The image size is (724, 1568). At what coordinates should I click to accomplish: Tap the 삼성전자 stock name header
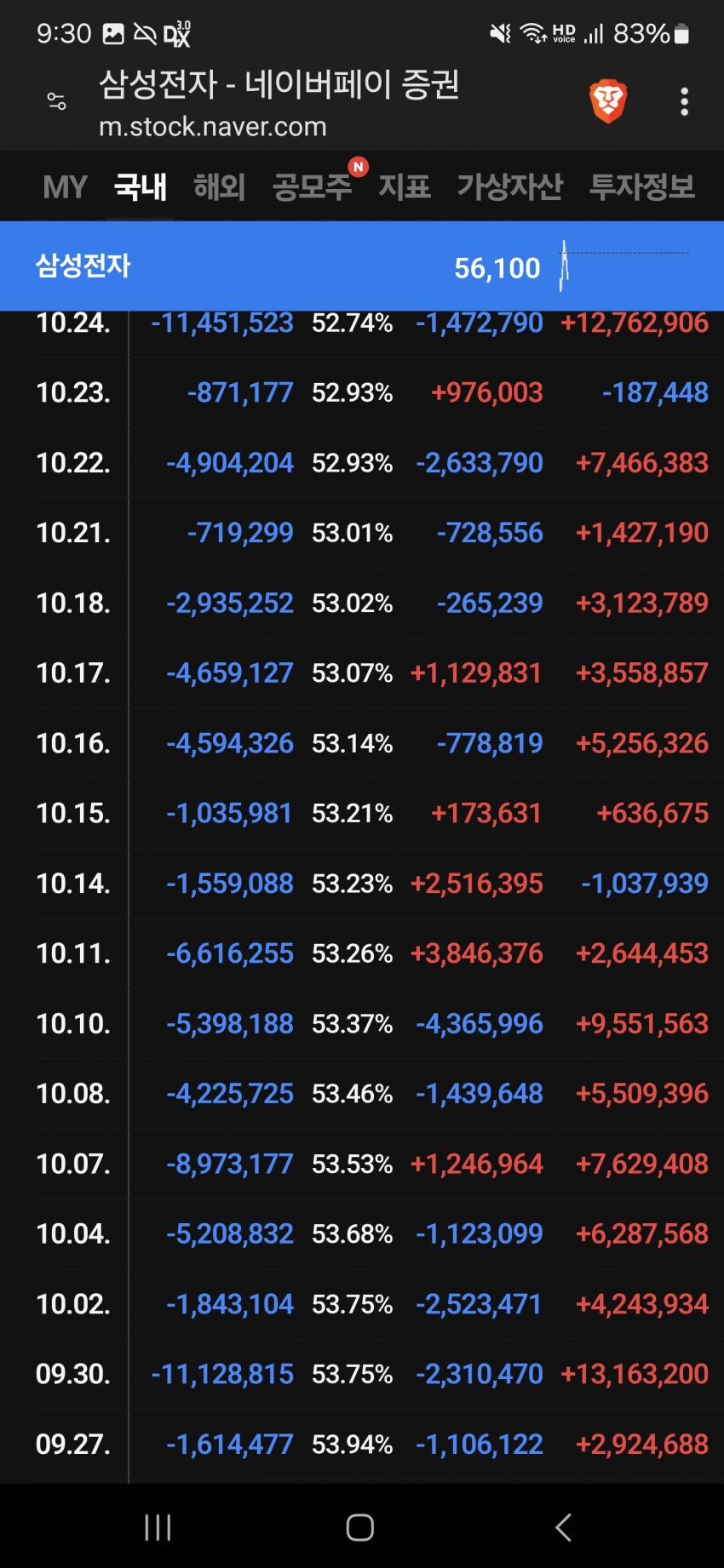pyautogui.click(x=83, y=266)
